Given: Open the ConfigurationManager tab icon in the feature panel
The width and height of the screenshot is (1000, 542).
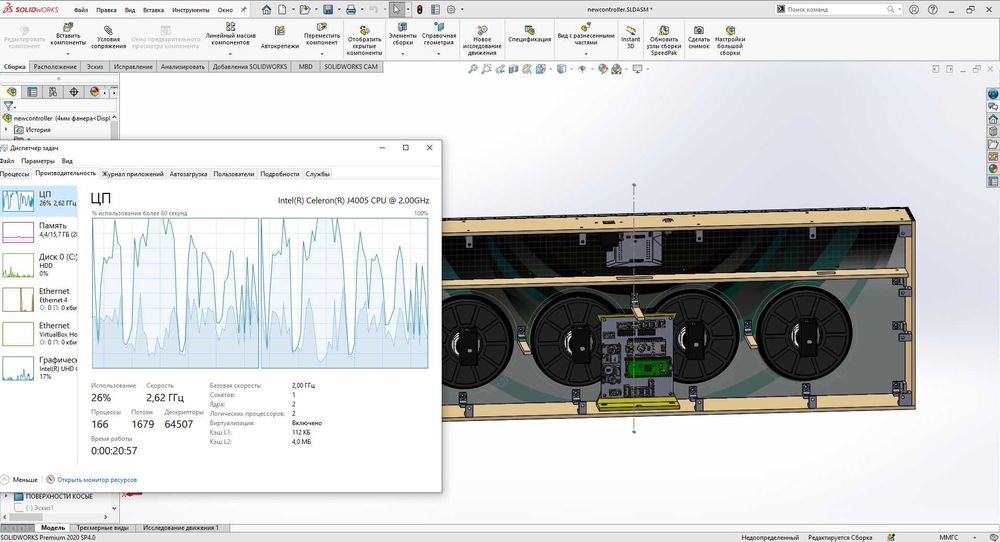Looking at the screenshot, I should pyautogui.click(x=53, y=91).
